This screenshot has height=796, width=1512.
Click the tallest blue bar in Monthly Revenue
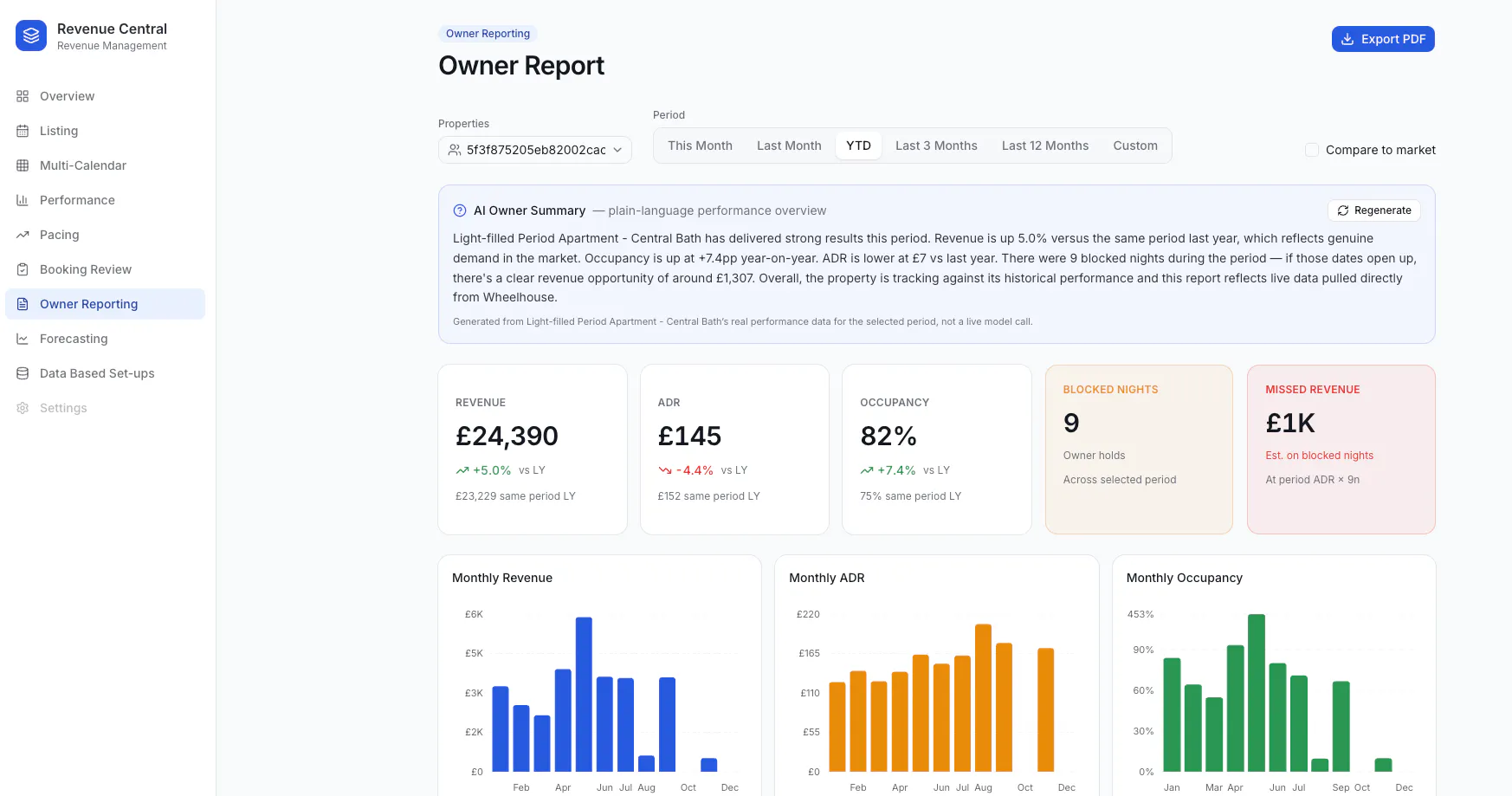tap(584, 694)
